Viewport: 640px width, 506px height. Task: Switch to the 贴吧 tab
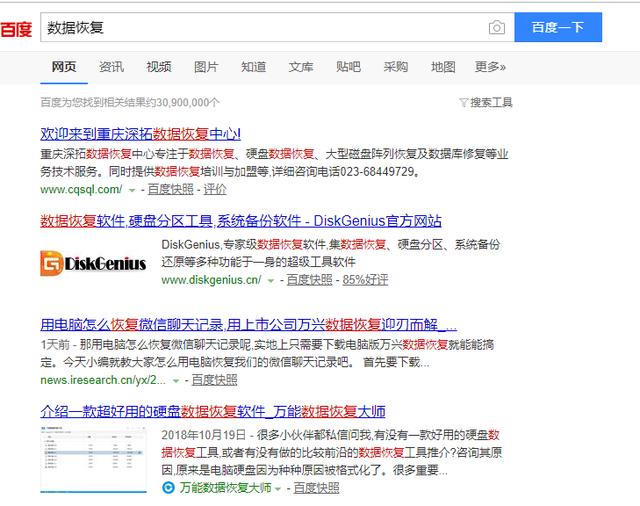coord(348,67)
